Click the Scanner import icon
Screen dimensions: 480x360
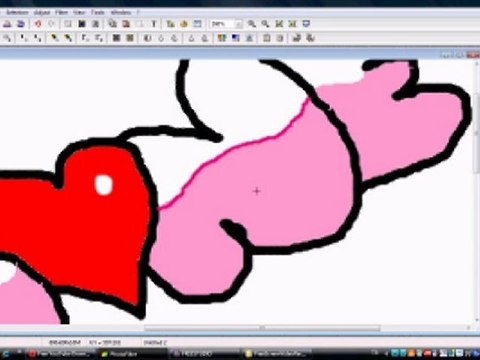tap(21, 24)
